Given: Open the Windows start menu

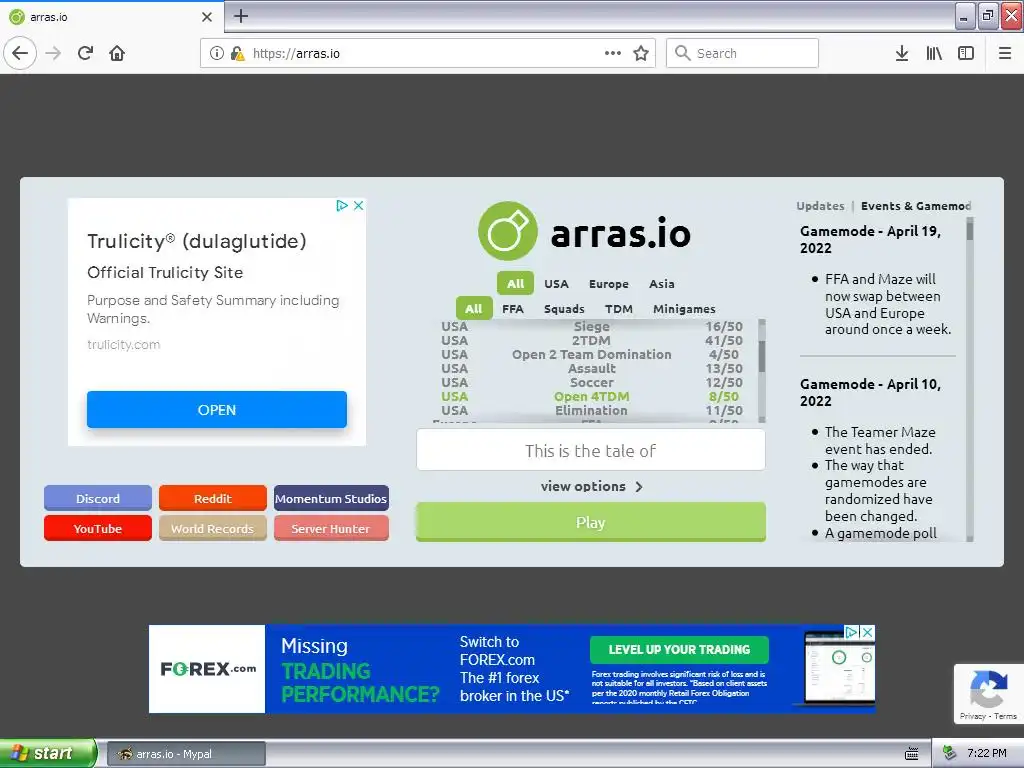Looking at the screenshot, I should [48, 753].
